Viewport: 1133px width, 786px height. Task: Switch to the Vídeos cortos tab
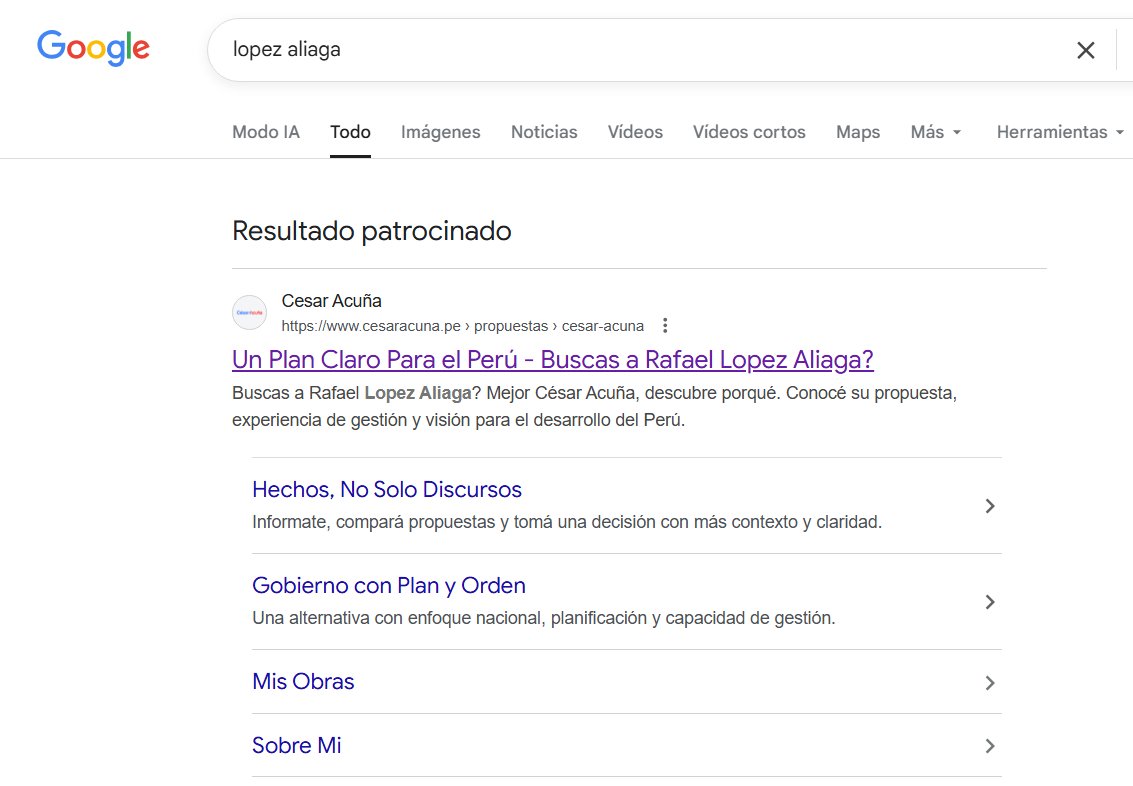749,132
